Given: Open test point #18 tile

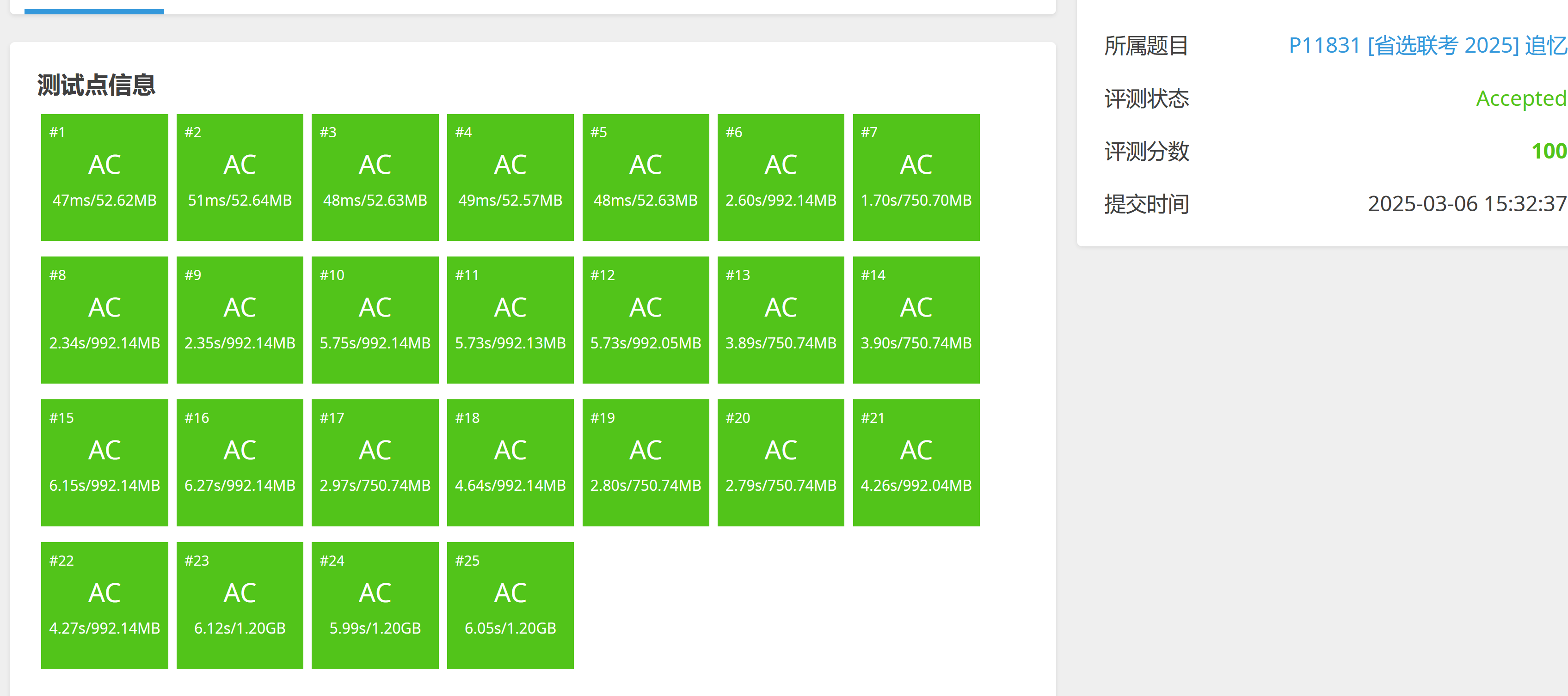Looking at the screenshot, I should click(x=510, y=462).
